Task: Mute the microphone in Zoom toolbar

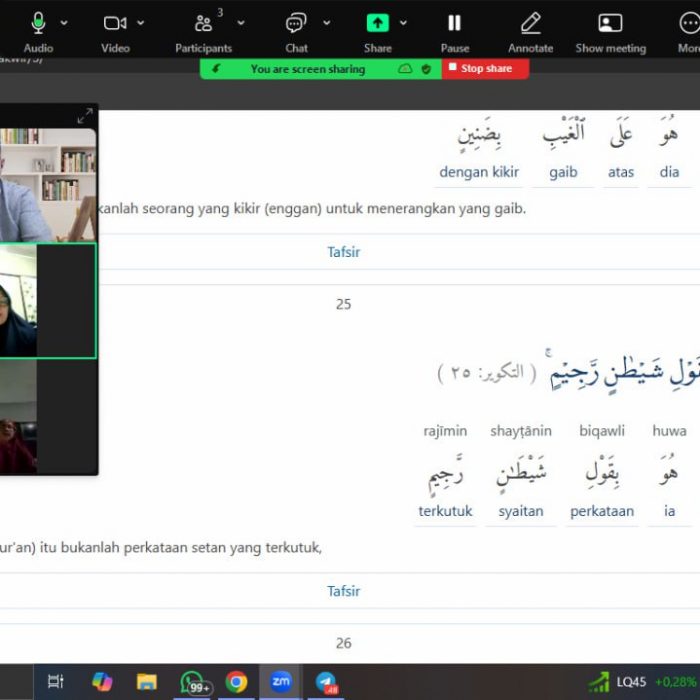Action: click(38, 23)
